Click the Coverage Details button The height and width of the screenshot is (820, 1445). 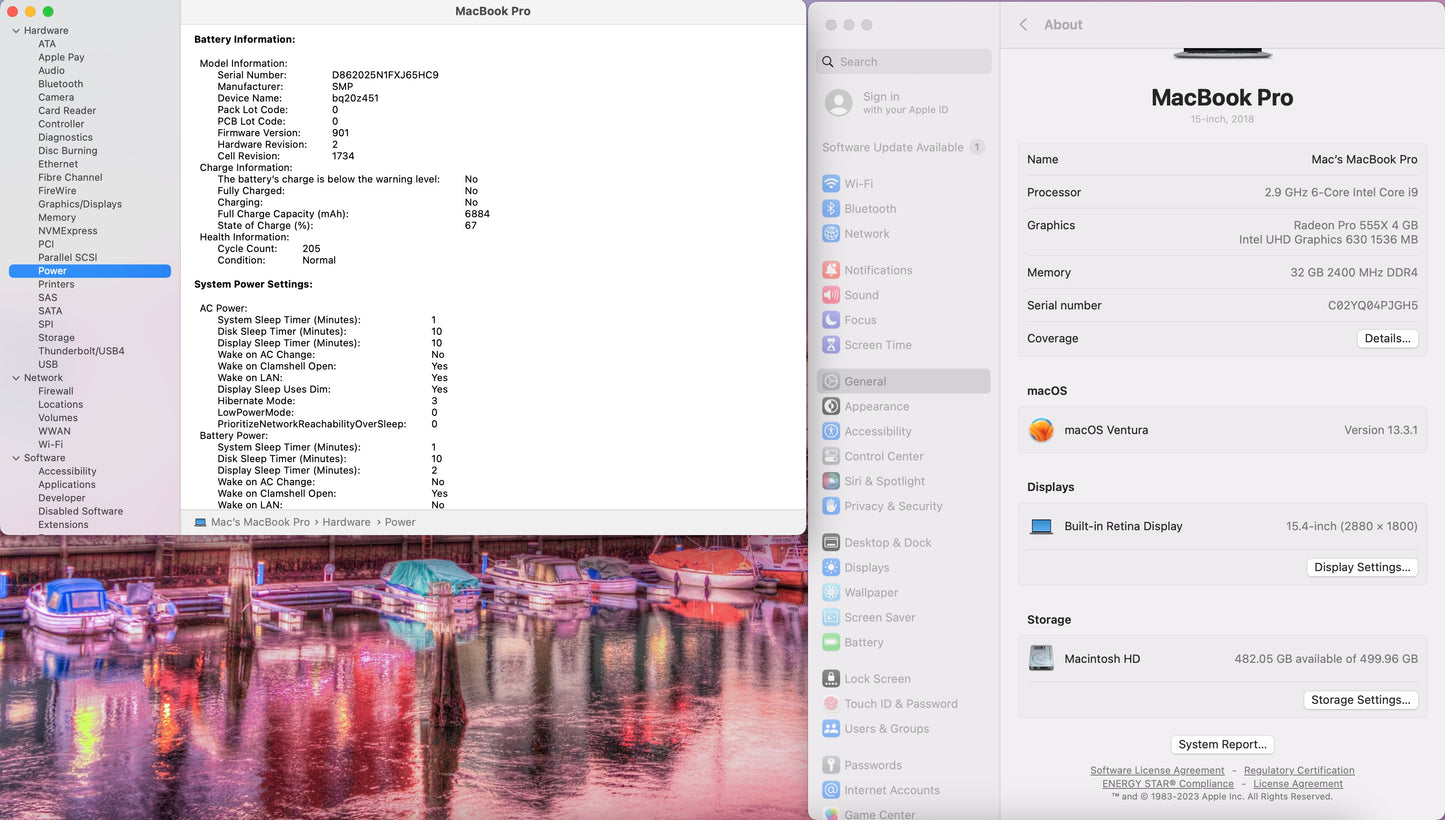(1387, 339)
